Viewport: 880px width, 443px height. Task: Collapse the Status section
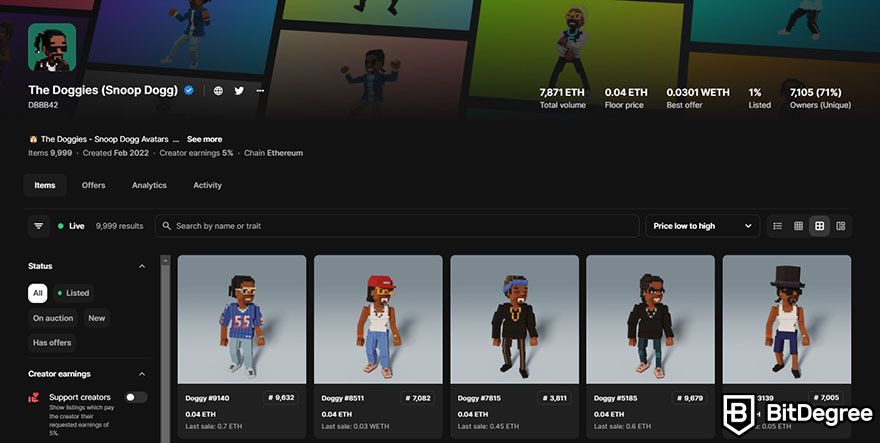point(142,266)
